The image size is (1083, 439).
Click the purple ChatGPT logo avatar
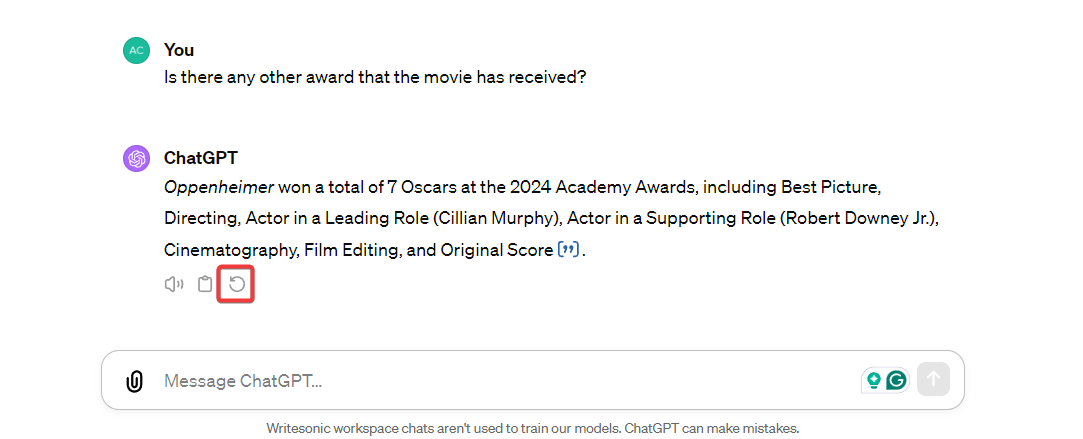pyautogui.click(x=136, y=158)
